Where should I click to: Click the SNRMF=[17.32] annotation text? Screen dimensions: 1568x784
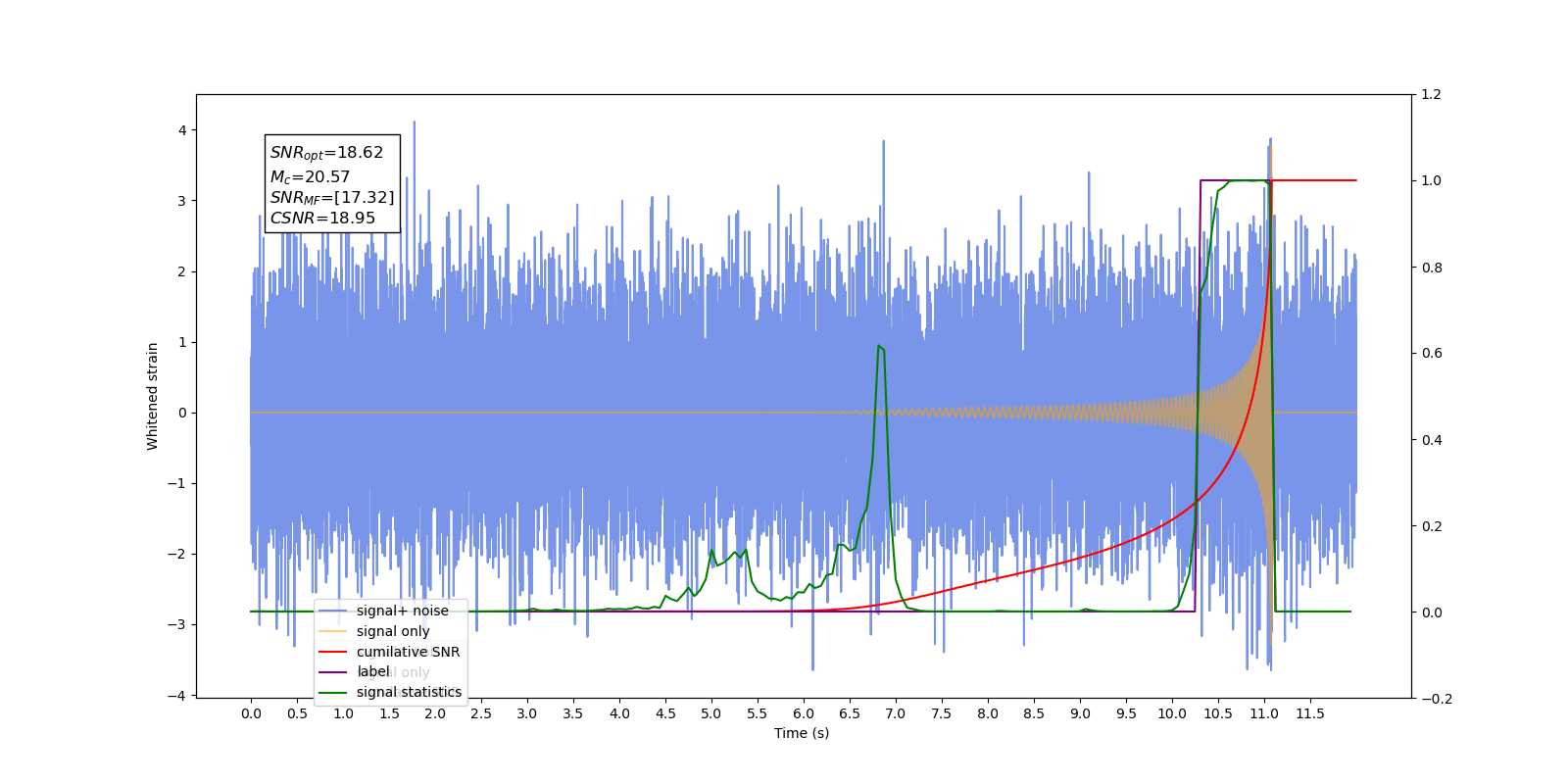(332, 198)
